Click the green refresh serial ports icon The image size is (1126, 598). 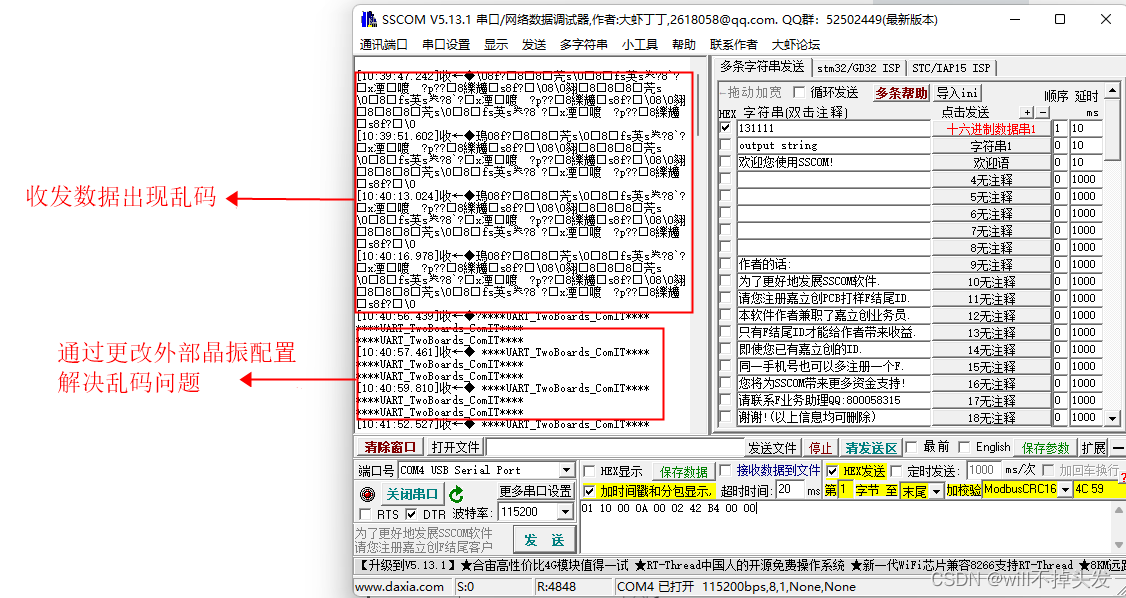(456, 494)
